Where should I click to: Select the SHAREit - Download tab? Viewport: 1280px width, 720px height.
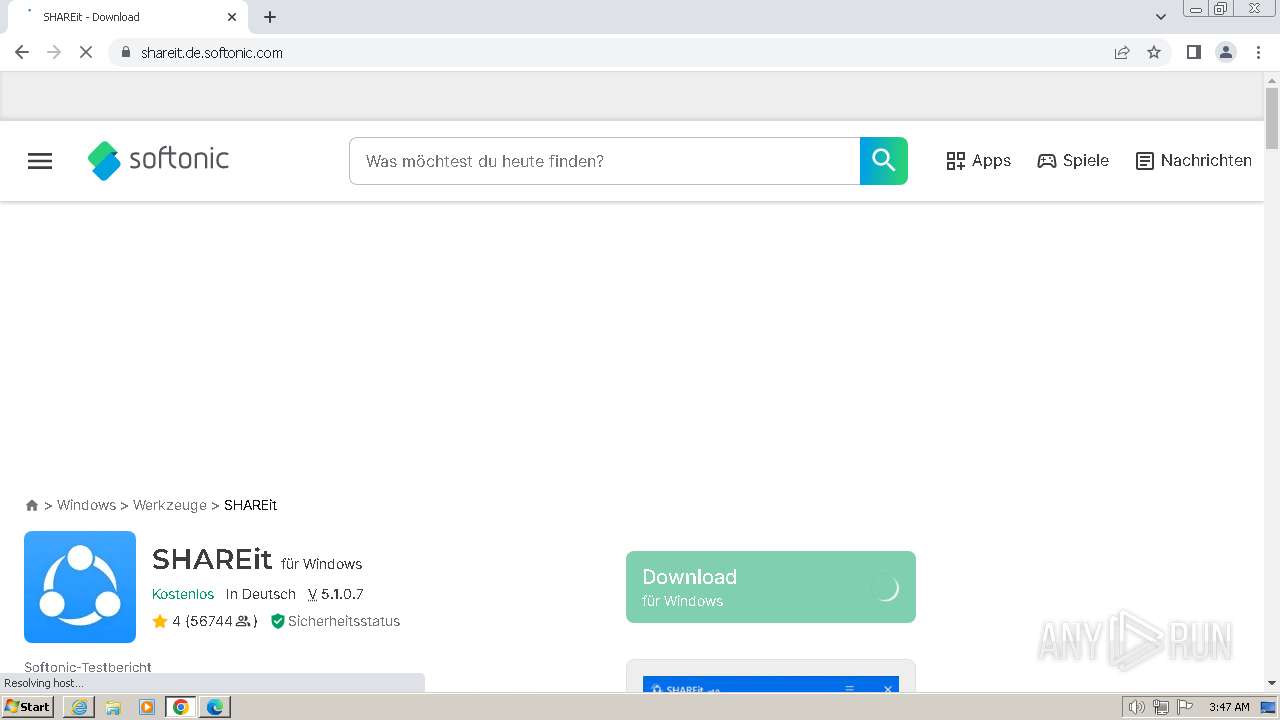coord(128,17)
